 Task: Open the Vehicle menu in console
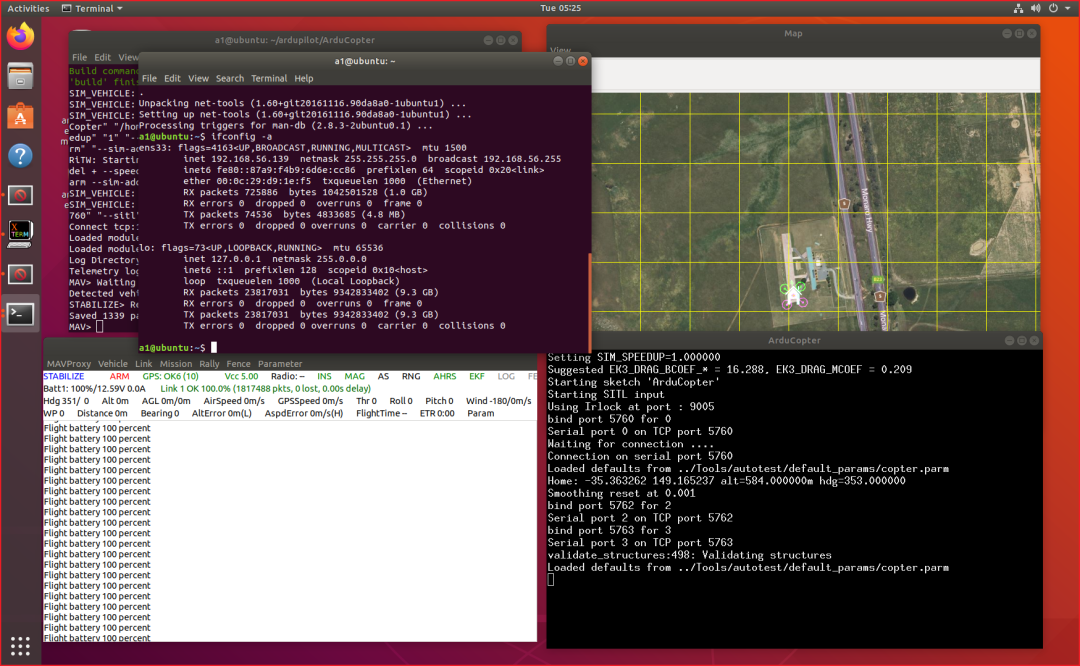pos(113,364)
